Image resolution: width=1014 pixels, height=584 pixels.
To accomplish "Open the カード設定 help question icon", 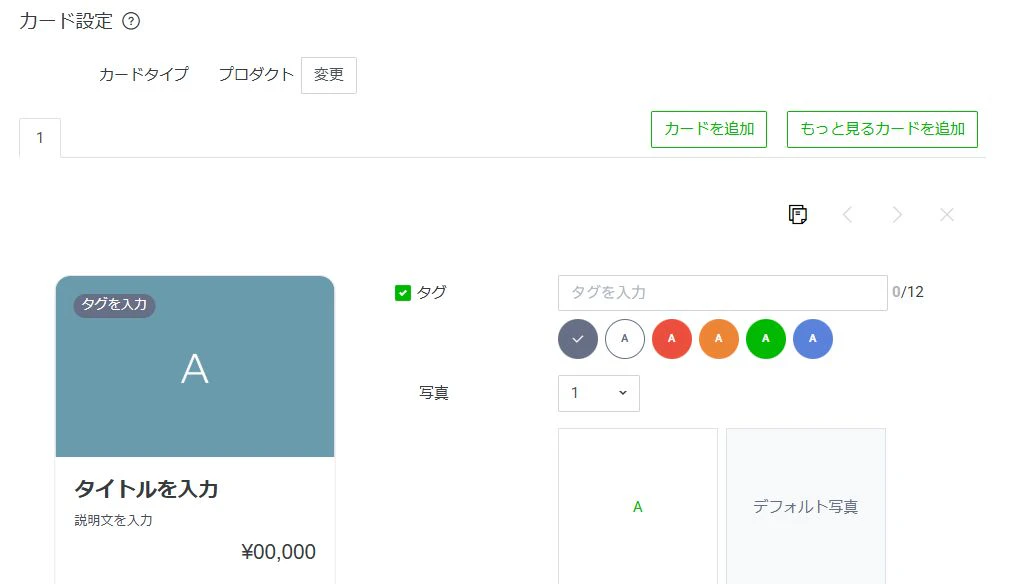I will tap(131, 21).
